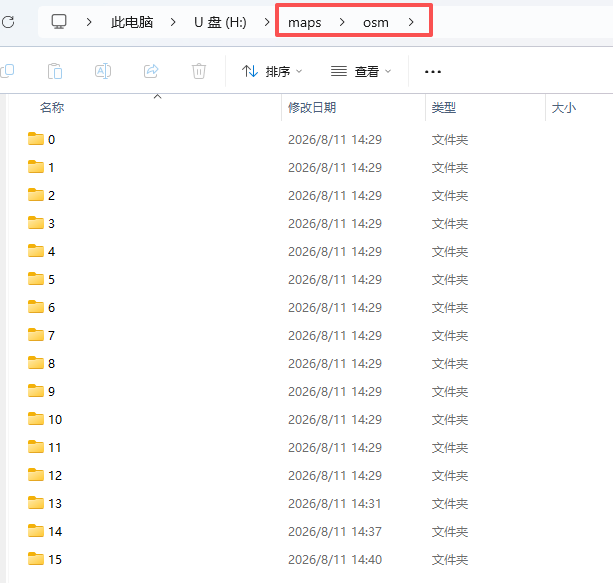Click folder name 13
Viewport: 613px width, 583px height.
(55, 504)
